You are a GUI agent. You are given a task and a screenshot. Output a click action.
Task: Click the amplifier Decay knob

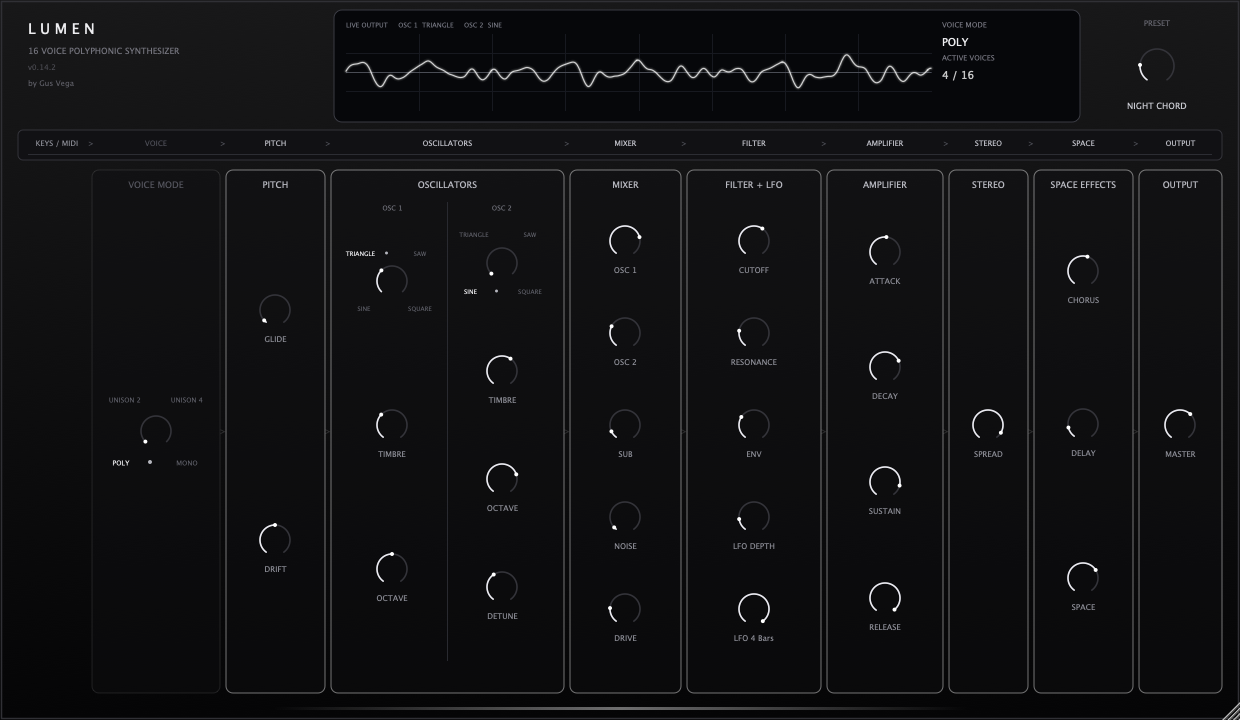pyautogui.click(x=885, y=367)
